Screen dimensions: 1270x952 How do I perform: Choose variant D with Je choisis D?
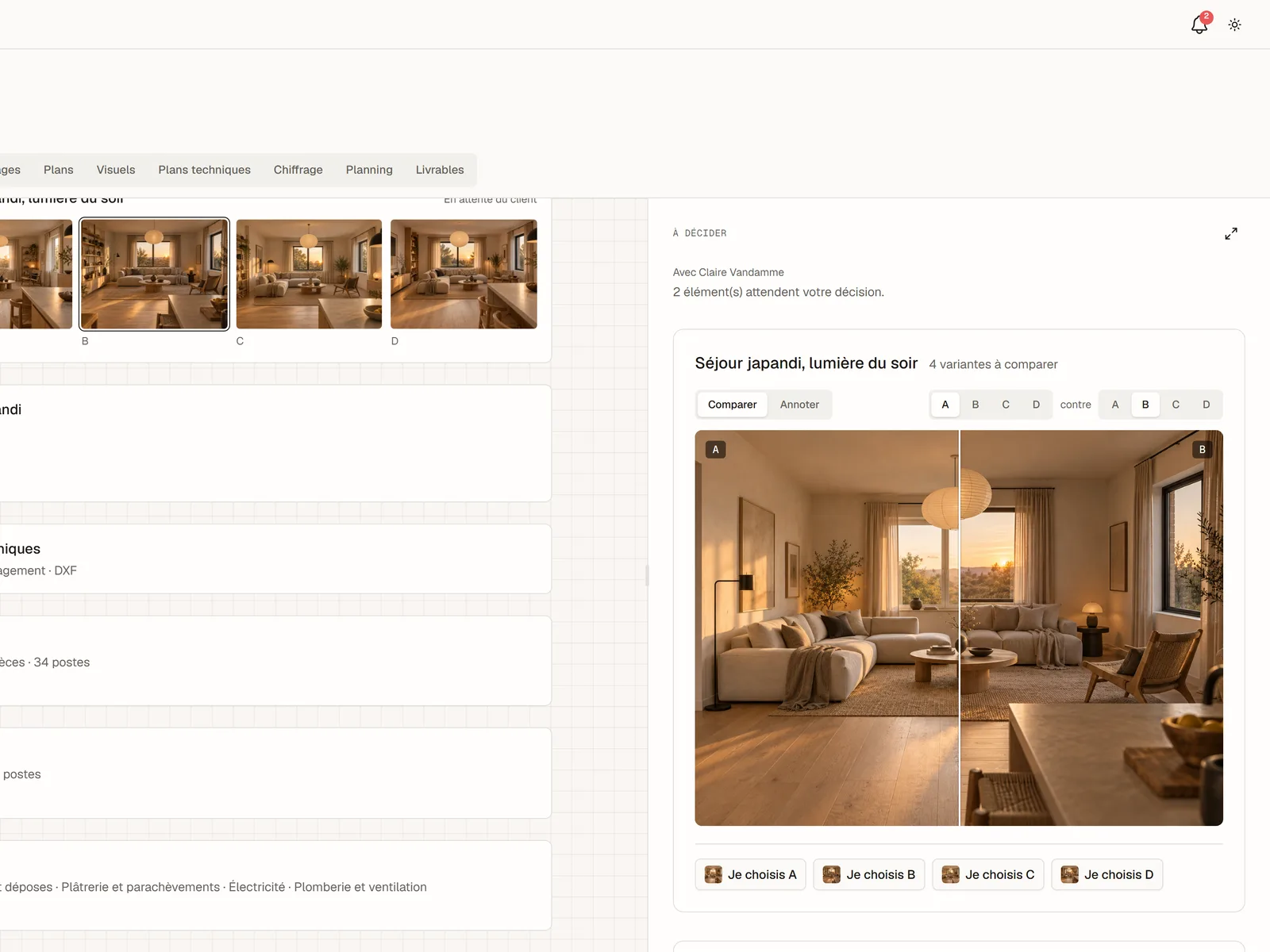point(1107,874)
